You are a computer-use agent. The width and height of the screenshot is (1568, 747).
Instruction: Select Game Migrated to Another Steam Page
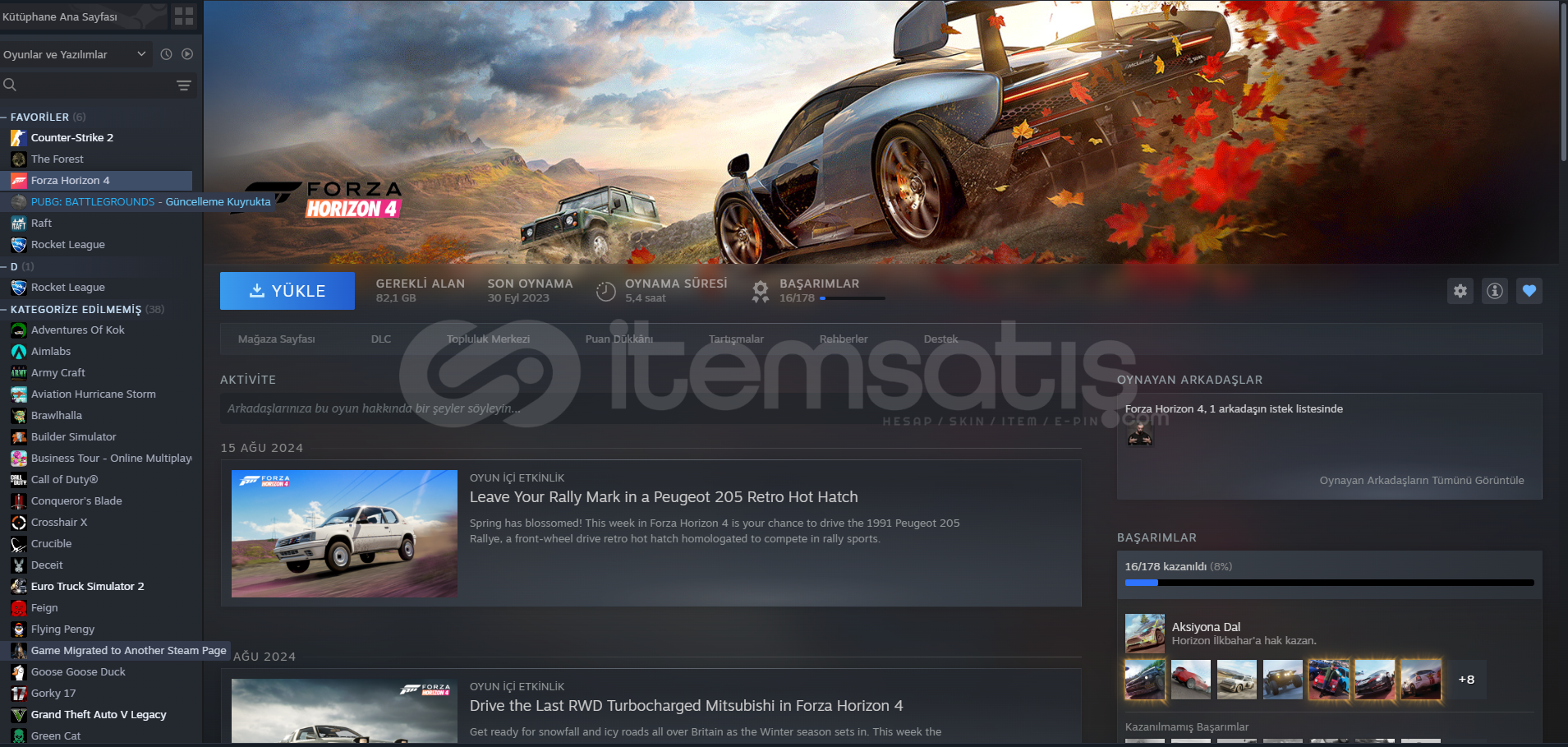(115, 651)
